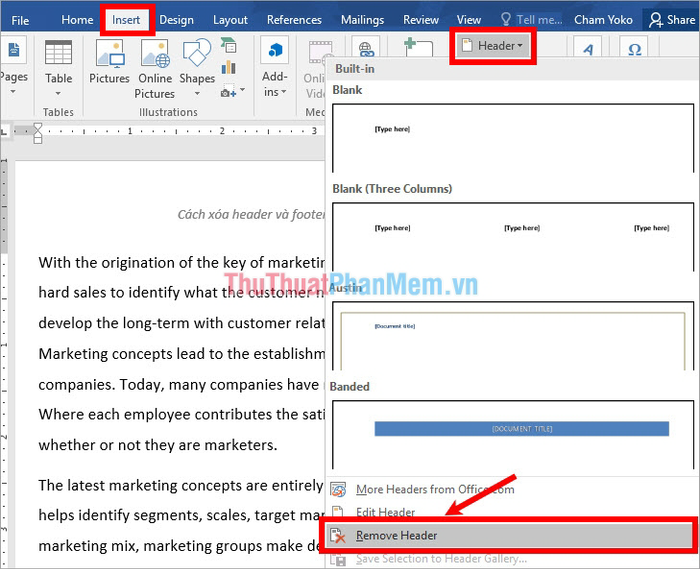This screenshot has width=700, height=569.
Task: Switch to the Layout tab
Action: tap(230, 20)
